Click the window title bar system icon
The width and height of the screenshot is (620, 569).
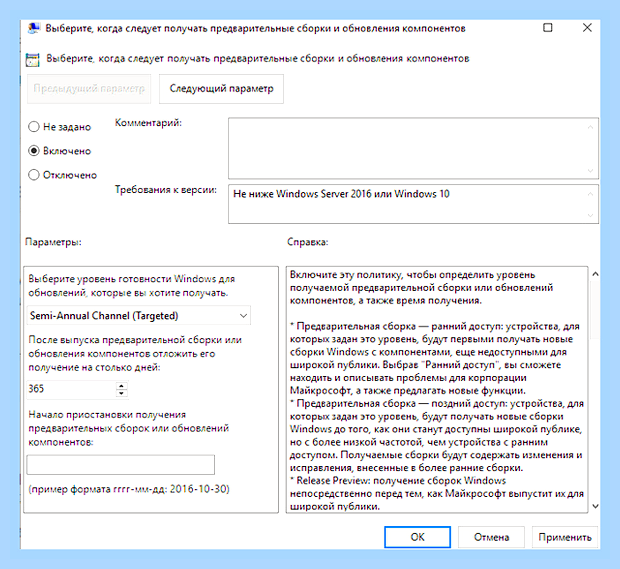[x=34, y=28]
